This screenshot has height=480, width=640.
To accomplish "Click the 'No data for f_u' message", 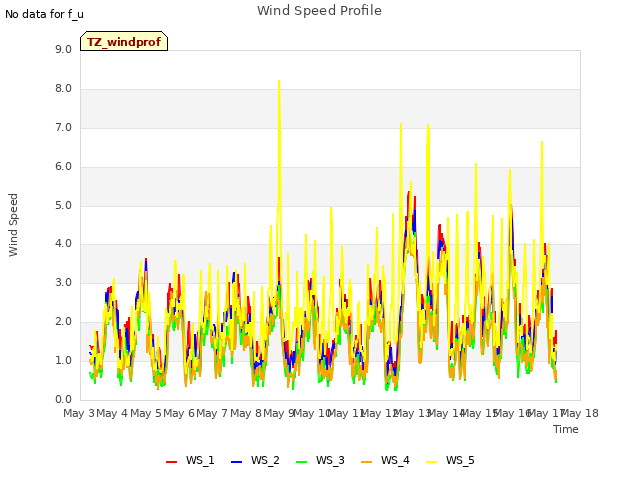I will coord(44,14).
